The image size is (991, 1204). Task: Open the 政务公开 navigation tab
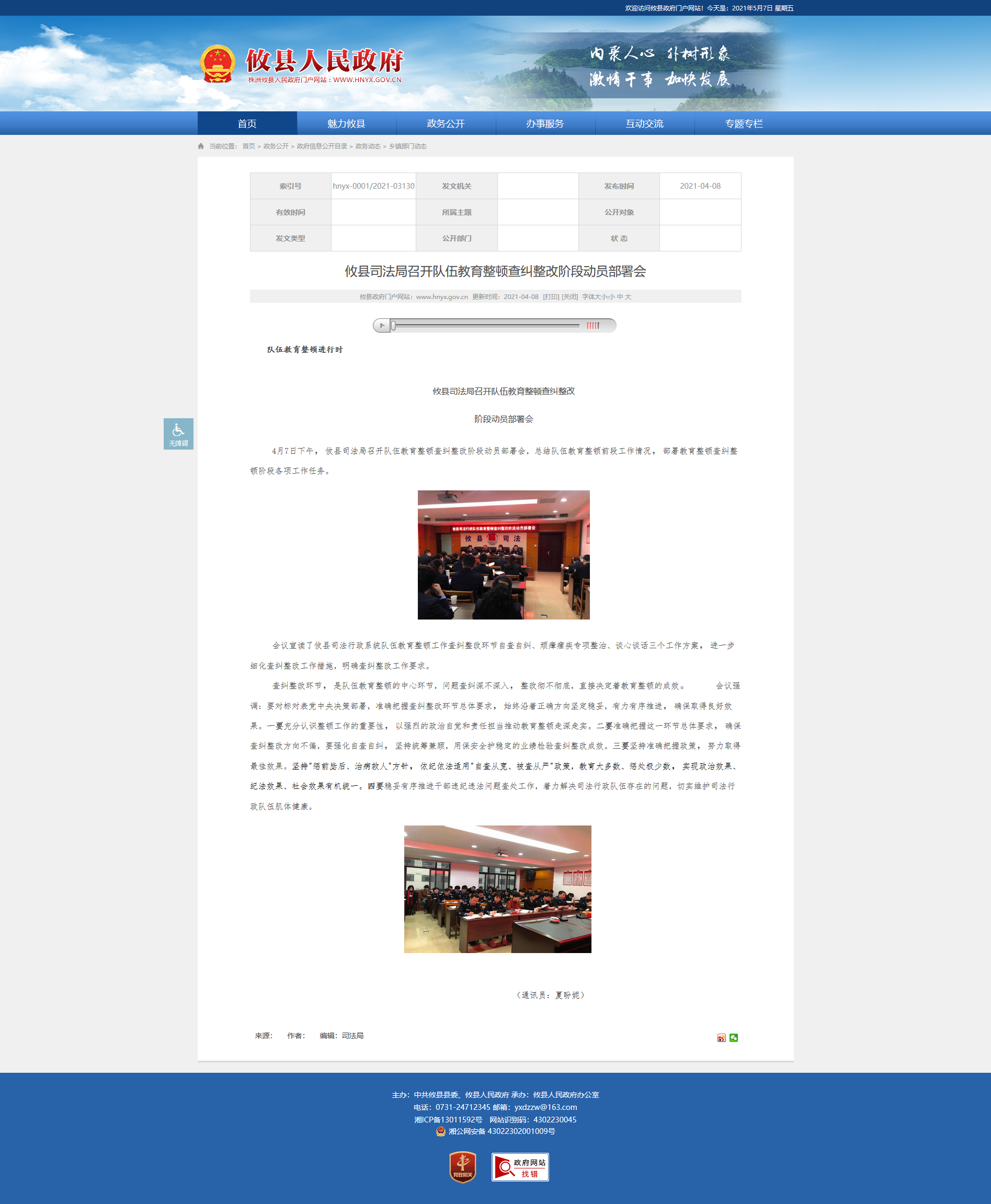[x=446, y=123]
